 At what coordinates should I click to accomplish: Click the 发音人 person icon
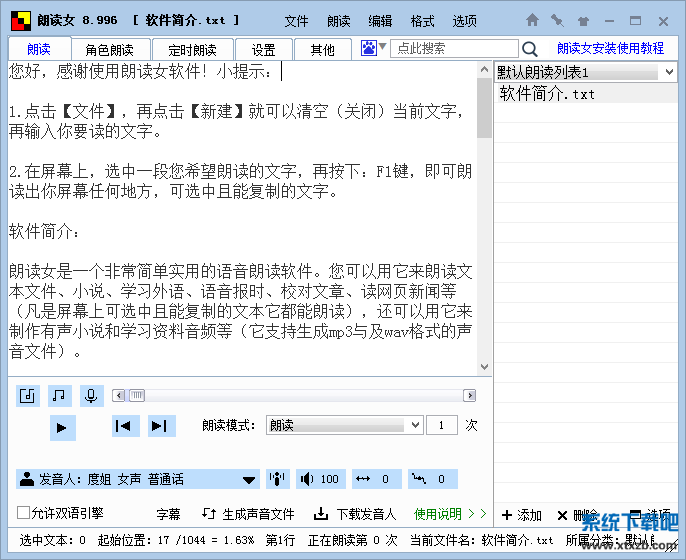click(27, 479)
